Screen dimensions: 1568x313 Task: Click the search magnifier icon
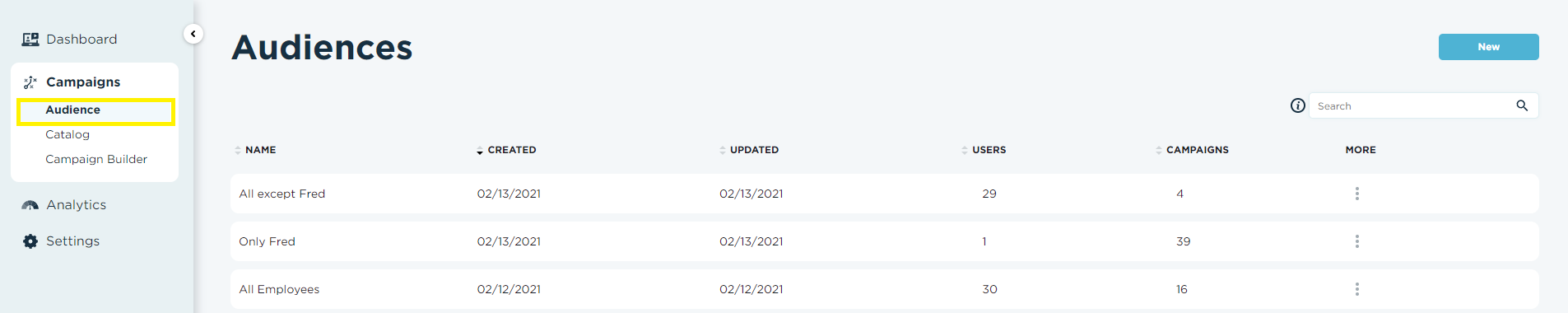pos(1522,105)
